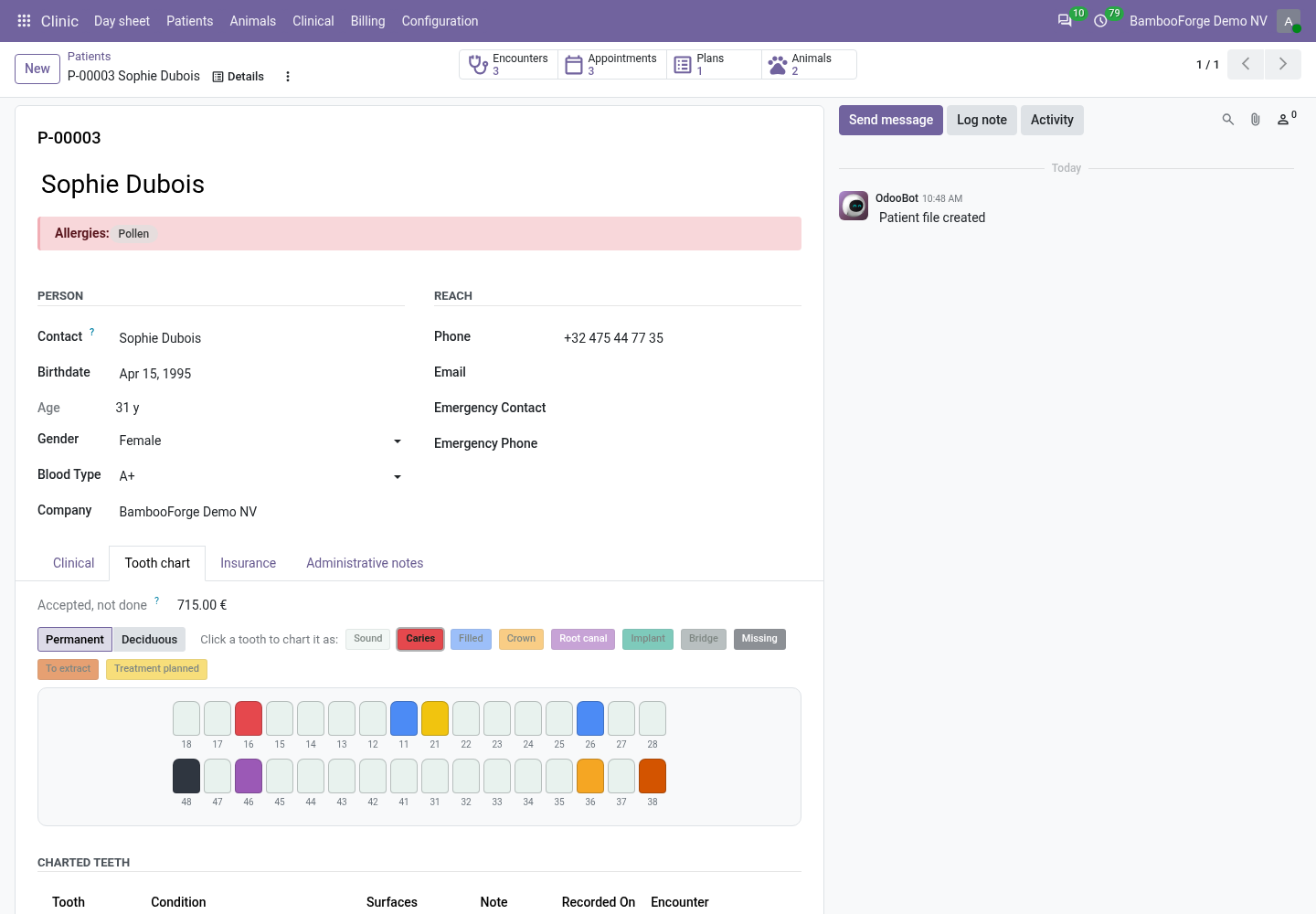This screenshot has height=914, width=1316.
Task: Click the purple tooth 46
Action: tap(249, 776)
